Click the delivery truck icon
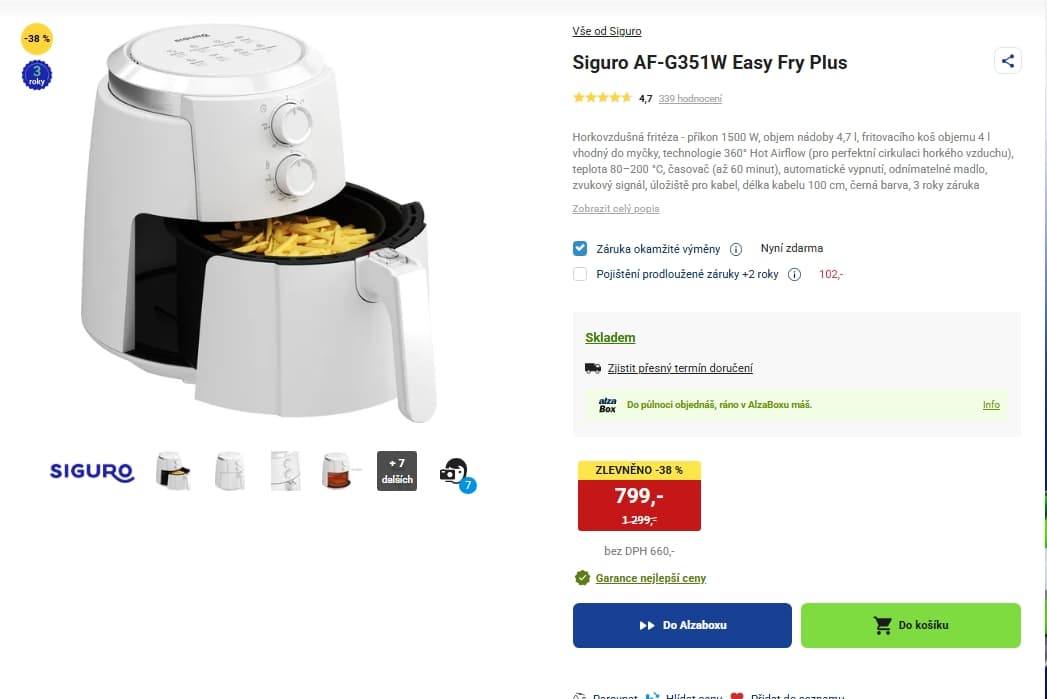The width and height of the screenshot is (1047, 699). click(x=593, y=368)
